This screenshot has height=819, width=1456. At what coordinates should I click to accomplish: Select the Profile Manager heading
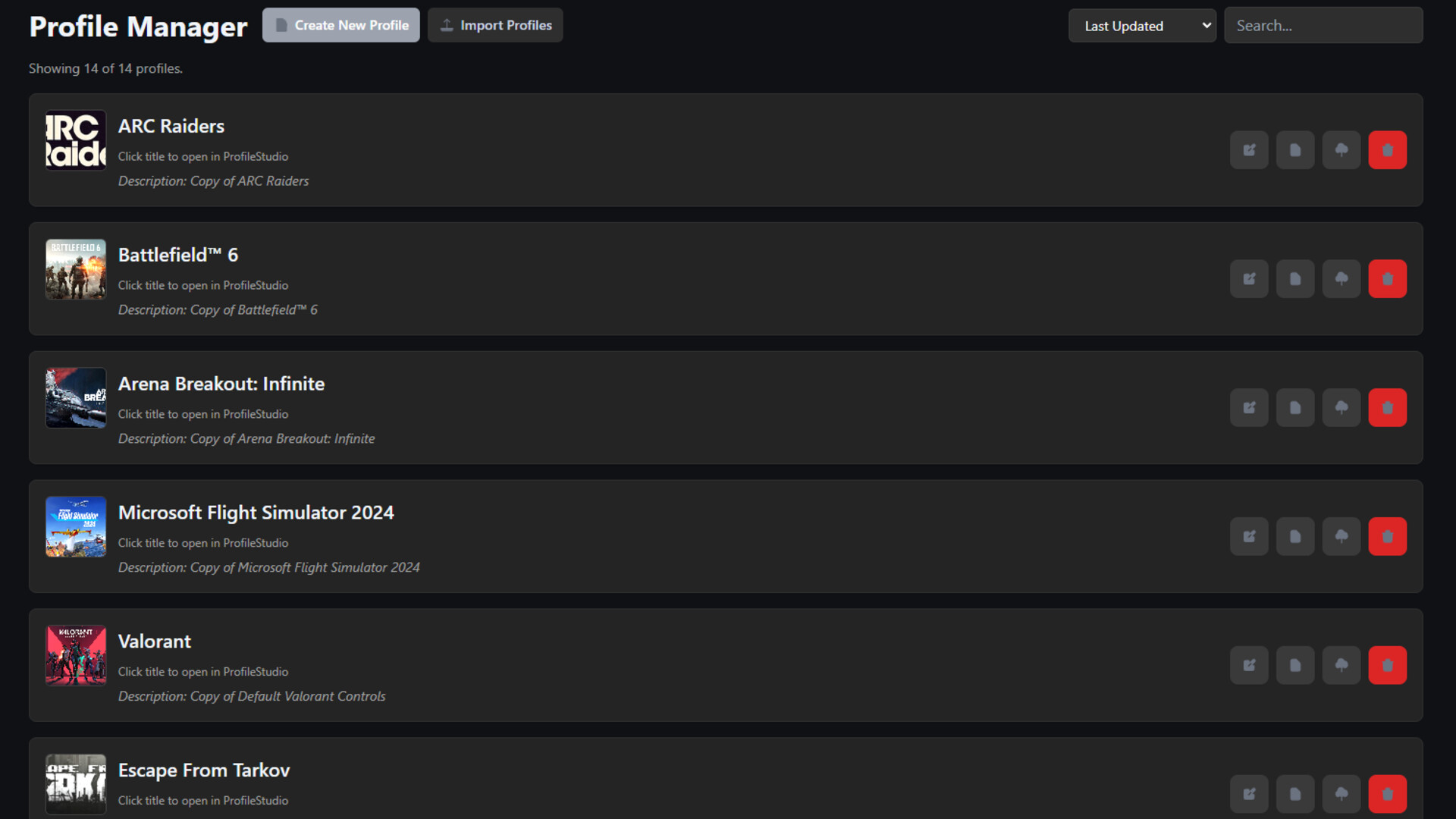138,27
